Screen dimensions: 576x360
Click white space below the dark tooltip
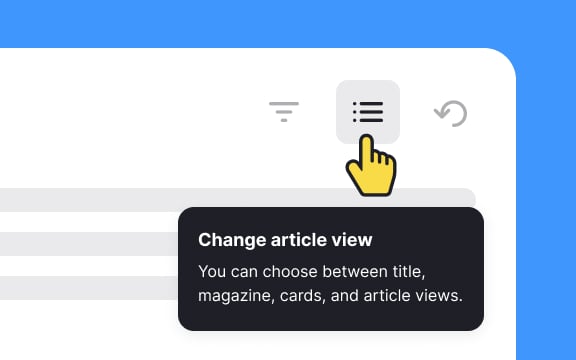[x=331, y=346]
